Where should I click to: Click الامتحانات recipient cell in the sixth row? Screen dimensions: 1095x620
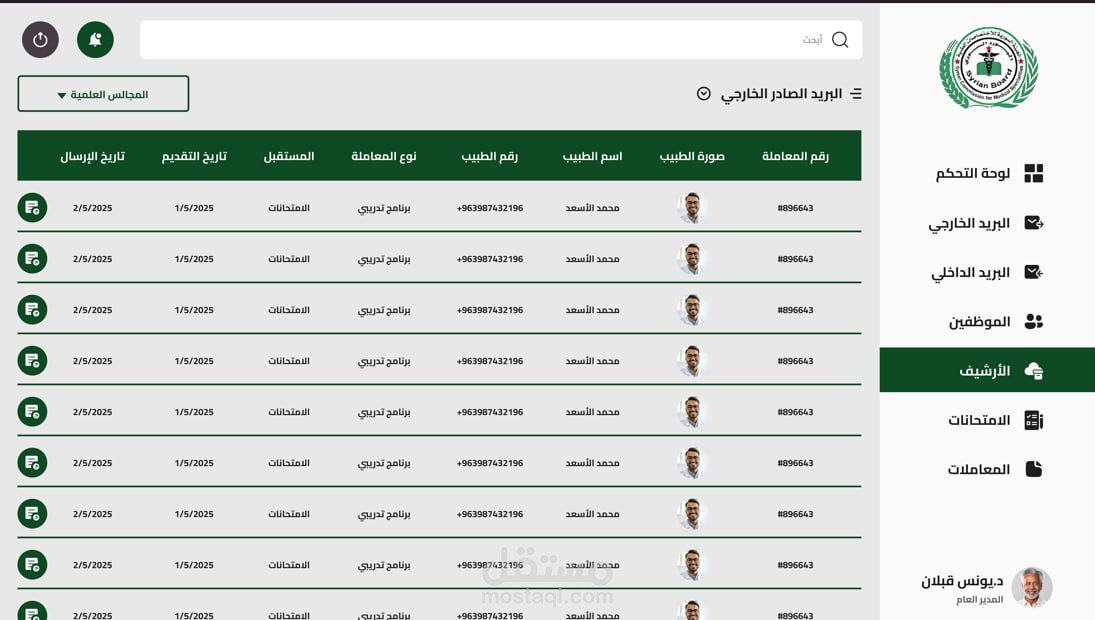288,463
